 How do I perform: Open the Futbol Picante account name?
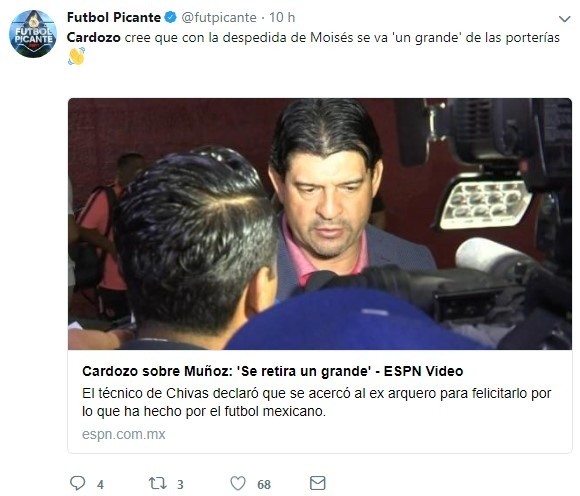[114, 17]
